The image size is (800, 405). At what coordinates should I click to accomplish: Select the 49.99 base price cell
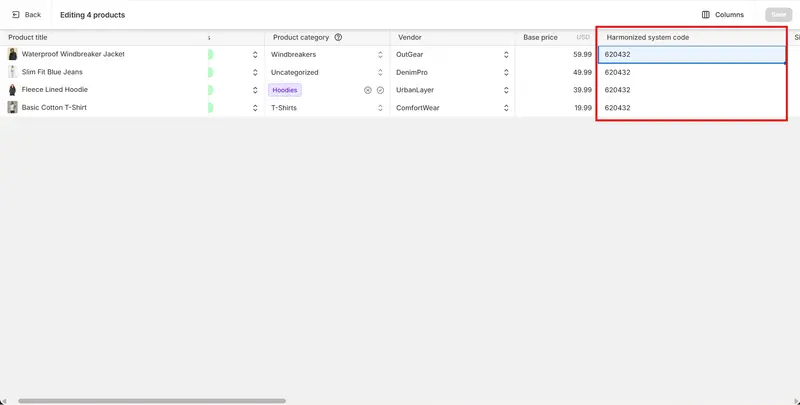[x=556, y=72]
